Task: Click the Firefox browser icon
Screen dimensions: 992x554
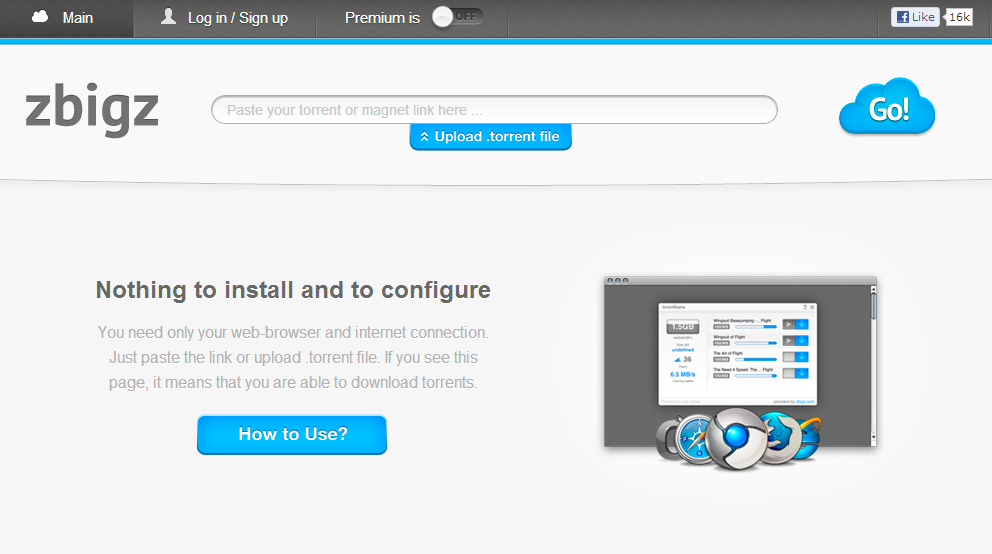Action: (x=779, y=436)
